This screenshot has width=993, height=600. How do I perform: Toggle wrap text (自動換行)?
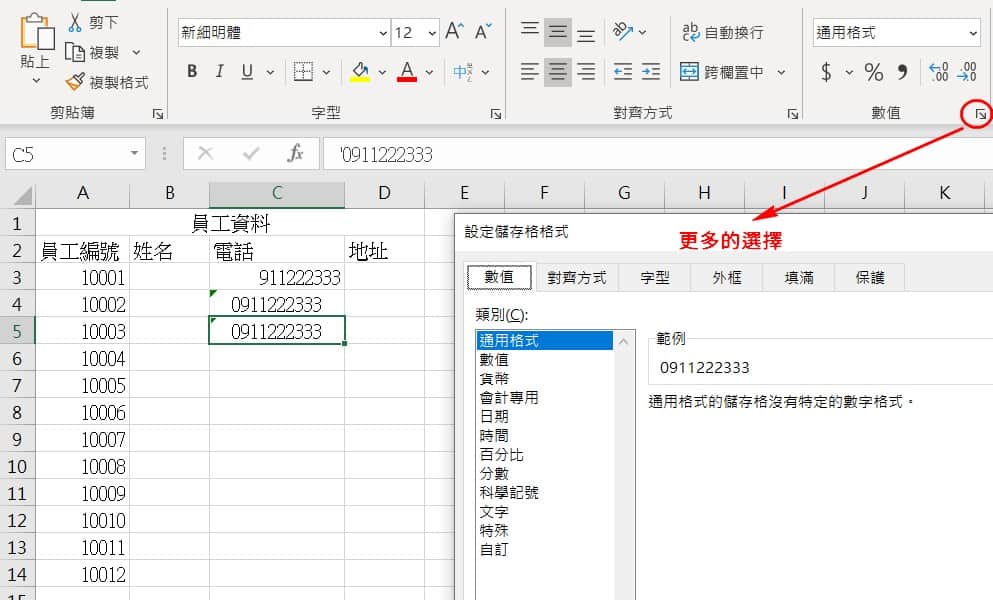tap(723, 32)
